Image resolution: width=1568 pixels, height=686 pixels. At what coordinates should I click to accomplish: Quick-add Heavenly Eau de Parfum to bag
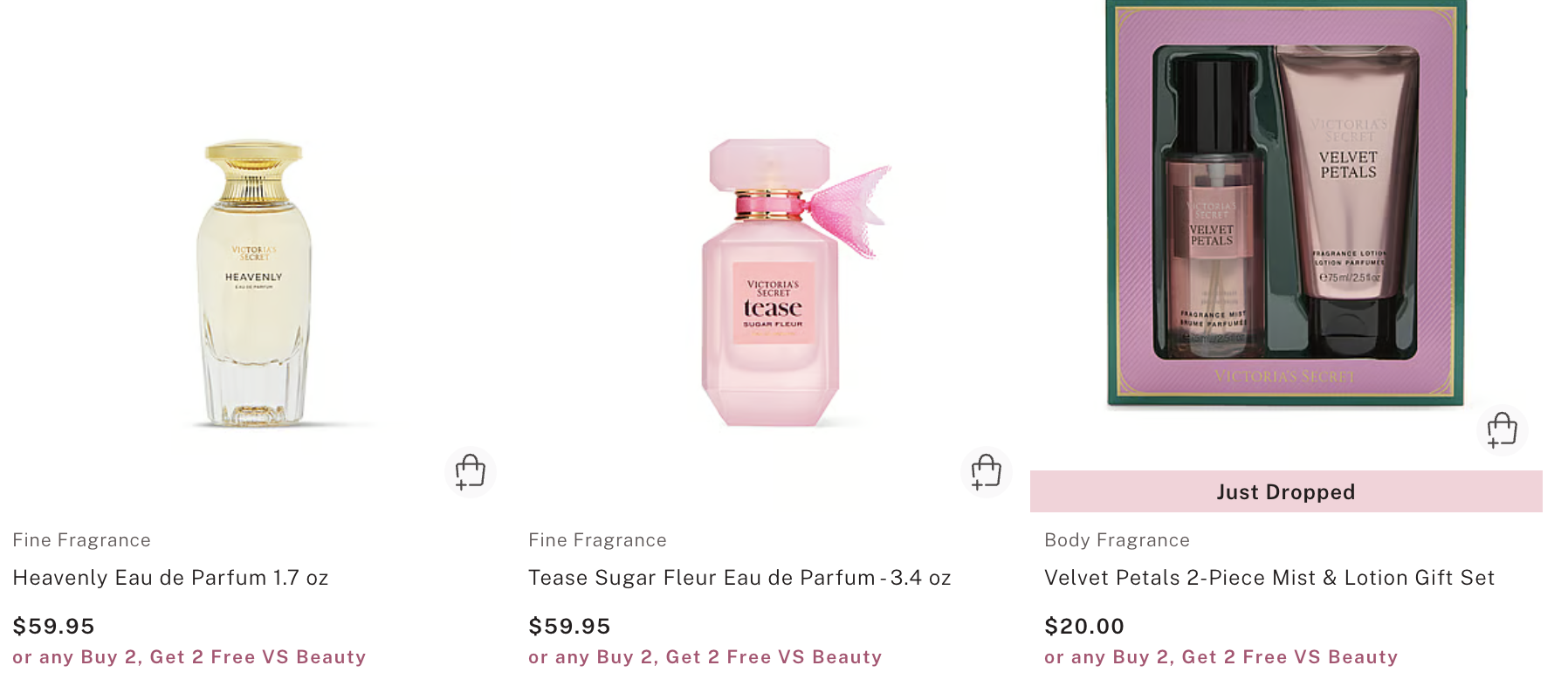click(470, 471)
